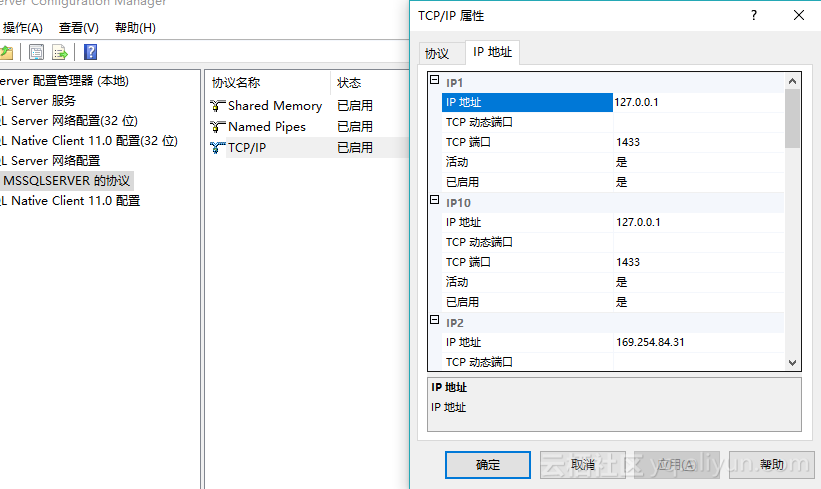Click the scroll-down arrow of the property list

792,363
